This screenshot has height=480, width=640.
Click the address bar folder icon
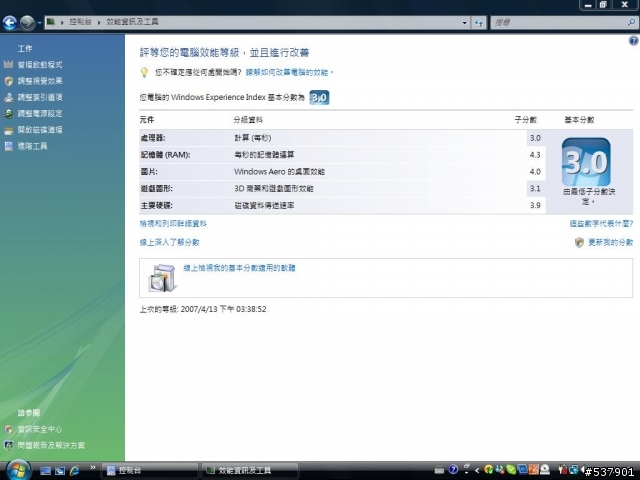[51, 22]
